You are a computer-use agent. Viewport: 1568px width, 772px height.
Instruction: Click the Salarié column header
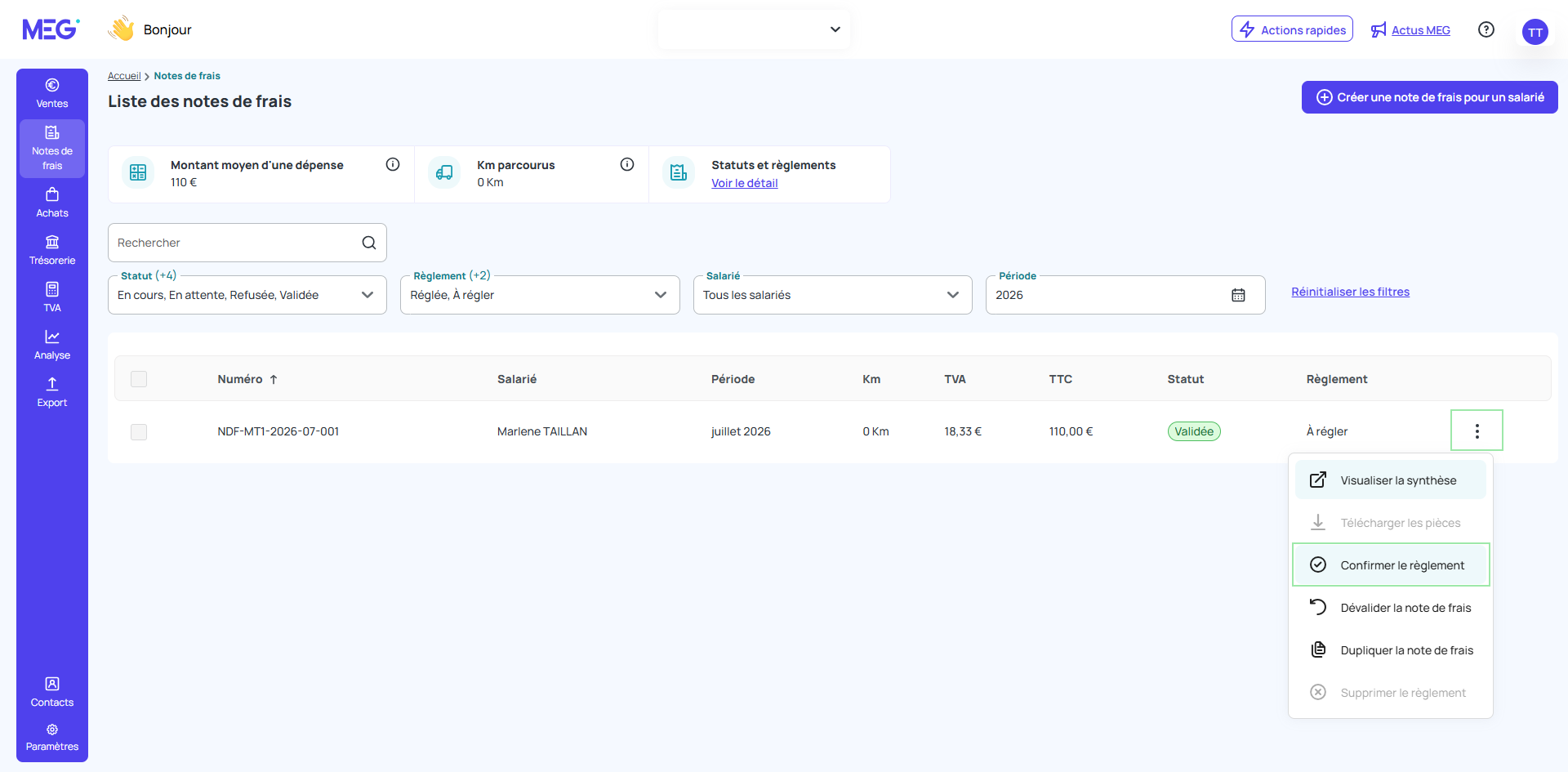517,379
